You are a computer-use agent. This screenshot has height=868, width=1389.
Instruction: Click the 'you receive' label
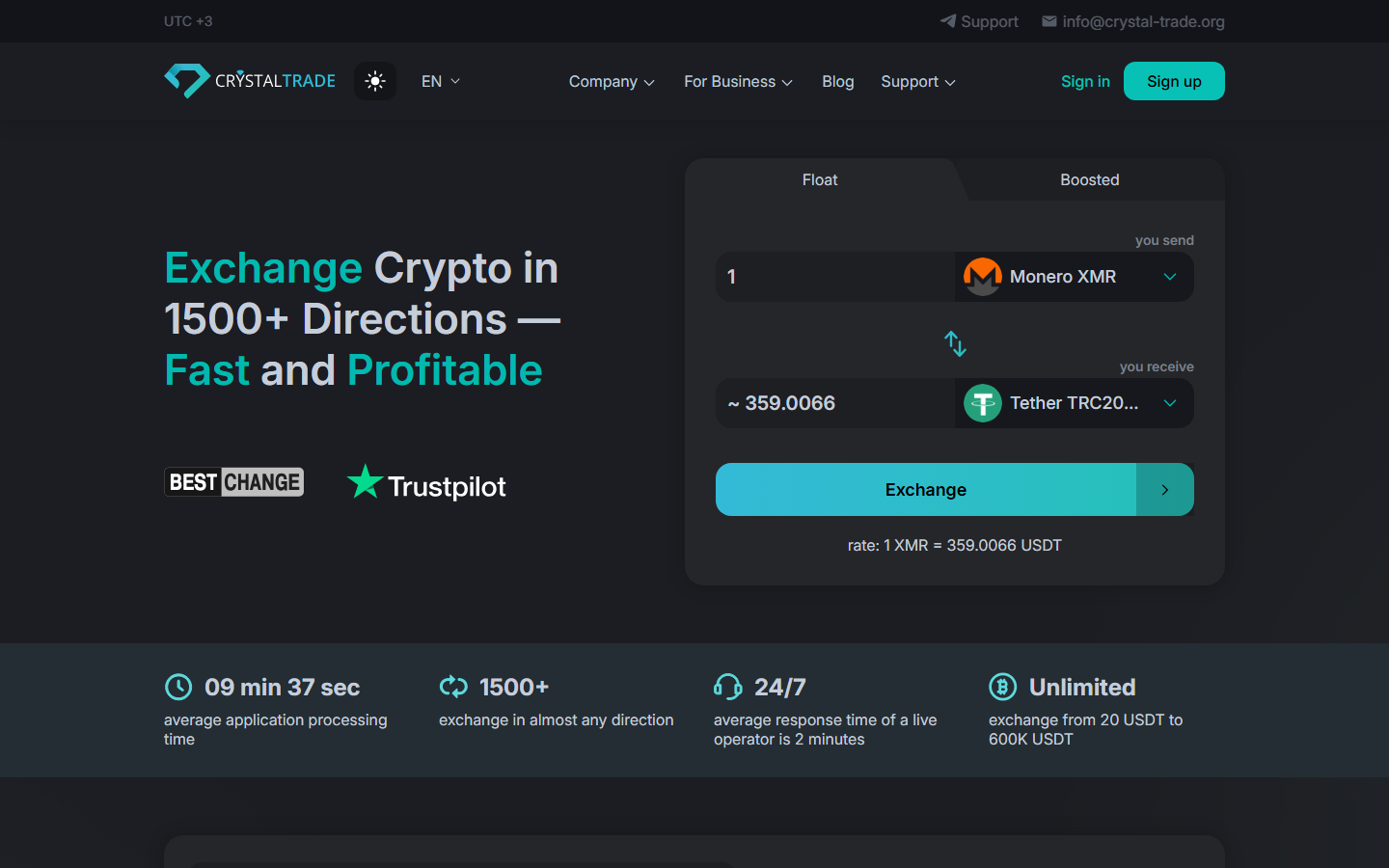1157,366
